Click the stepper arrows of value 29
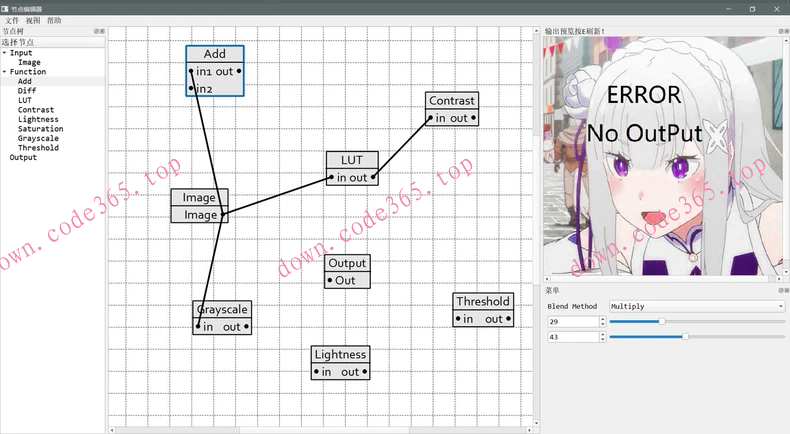 point(603,322)
